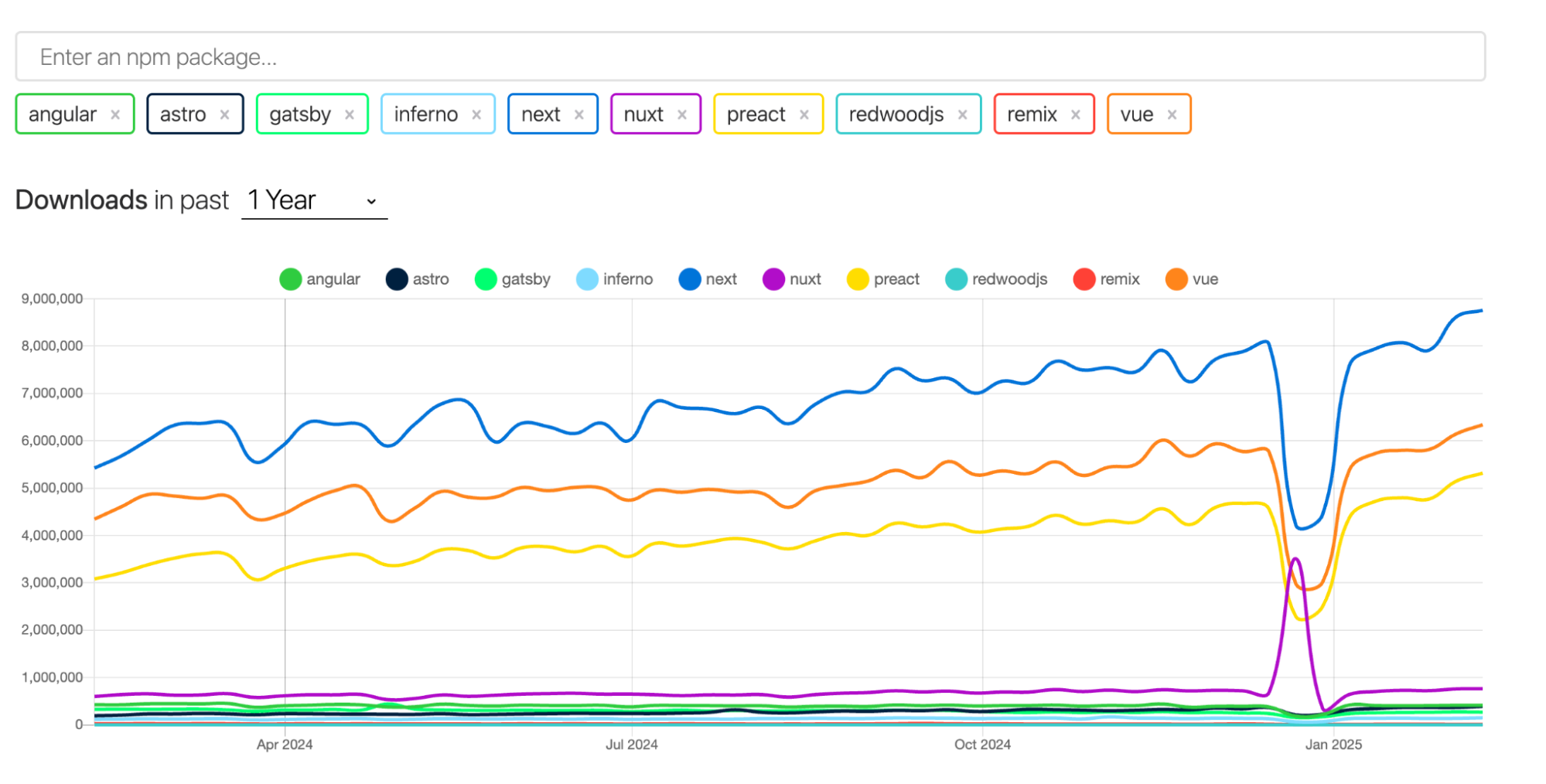Toggle the preact series in the chart legend
This screenshot has height=784, width=1546.
(883, 279)
